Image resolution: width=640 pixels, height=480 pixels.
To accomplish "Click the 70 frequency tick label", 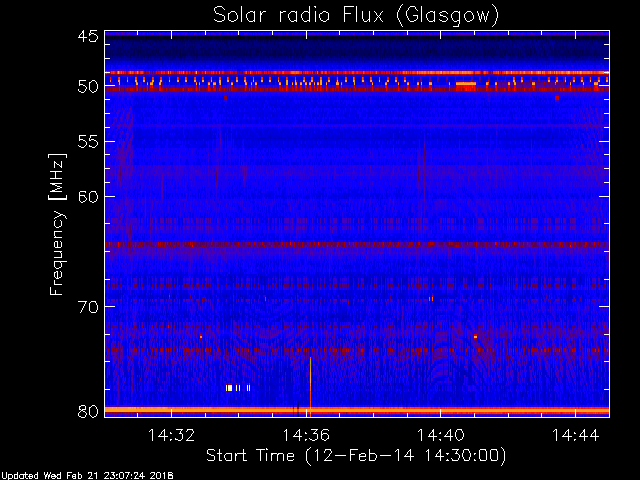I will [x=88, y=307].
